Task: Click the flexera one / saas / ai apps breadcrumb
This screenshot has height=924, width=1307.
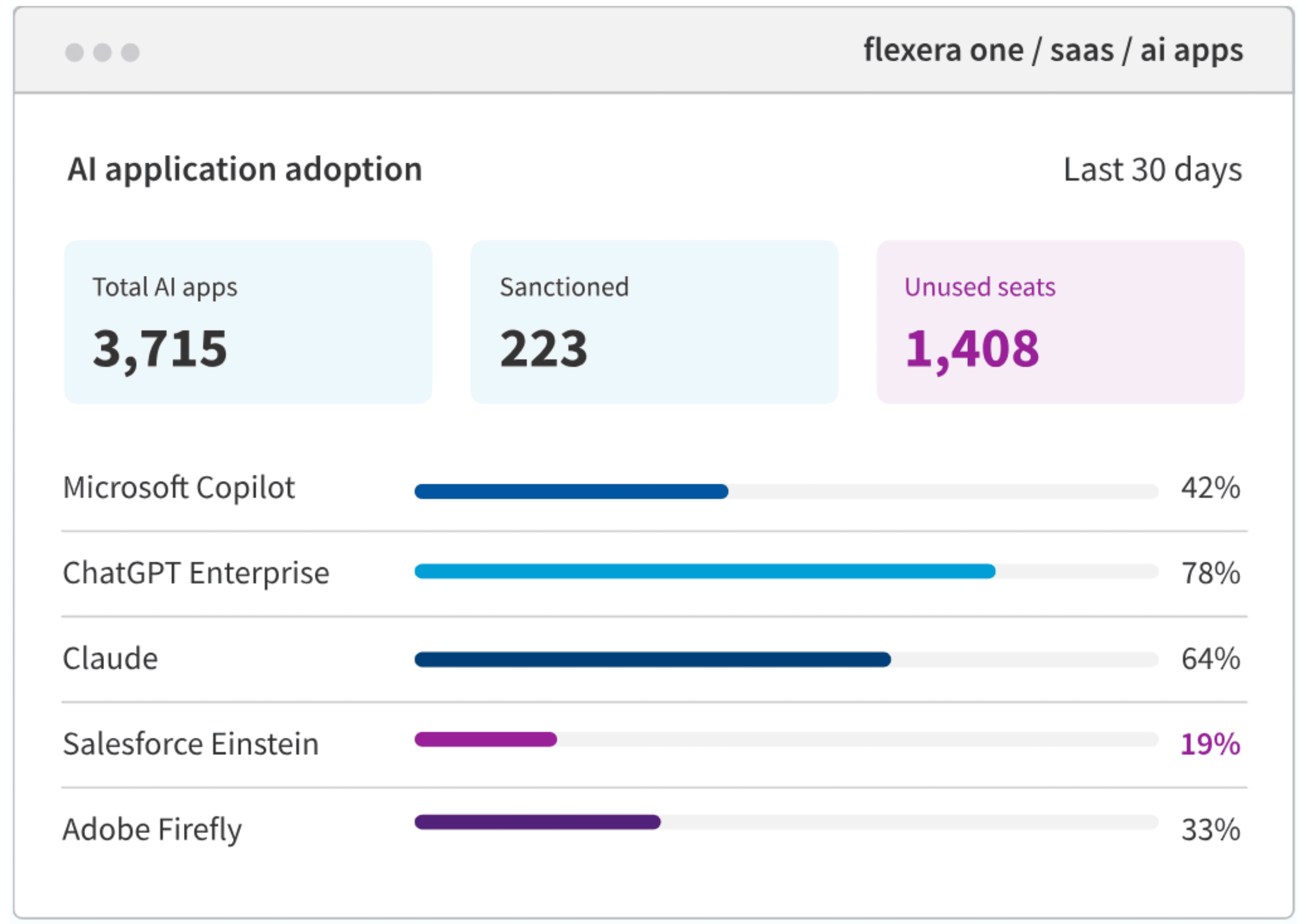Action: click(x=1053, y=51)
